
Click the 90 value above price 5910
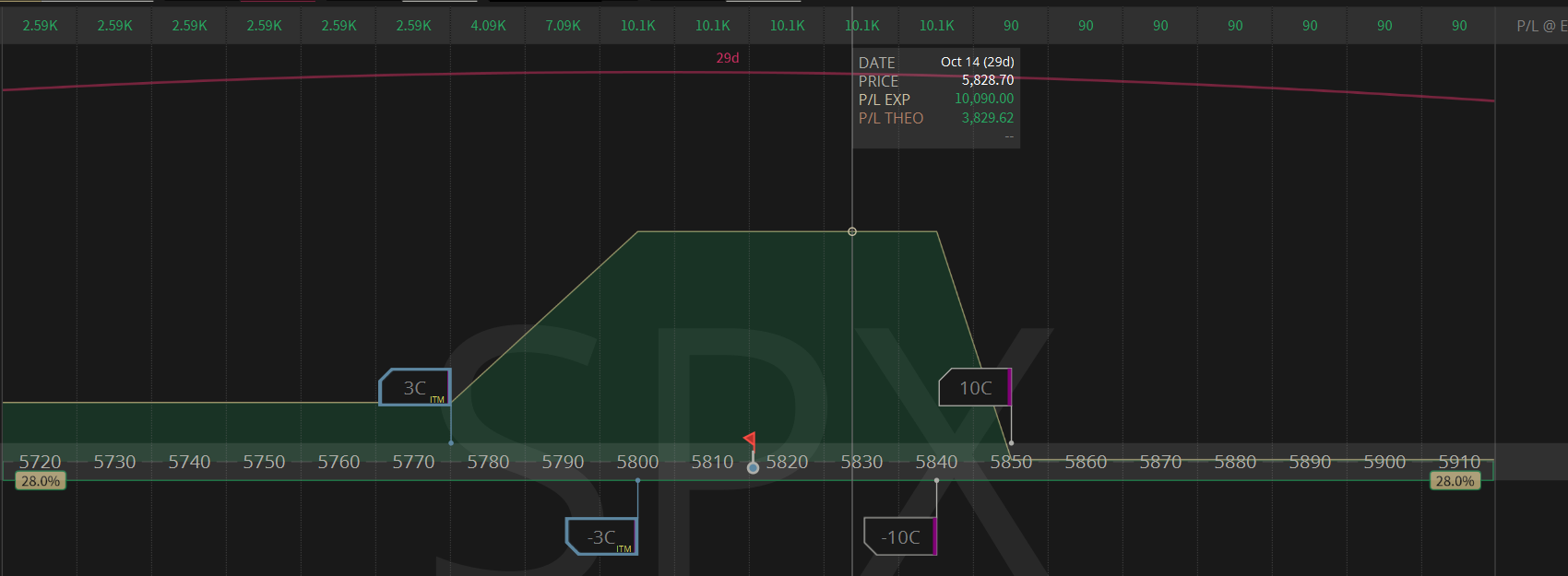pos(1459,26)
